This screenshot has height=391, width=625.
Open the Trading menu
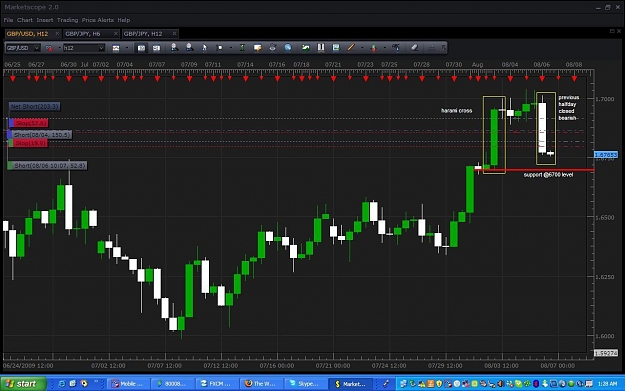(67, 20)
